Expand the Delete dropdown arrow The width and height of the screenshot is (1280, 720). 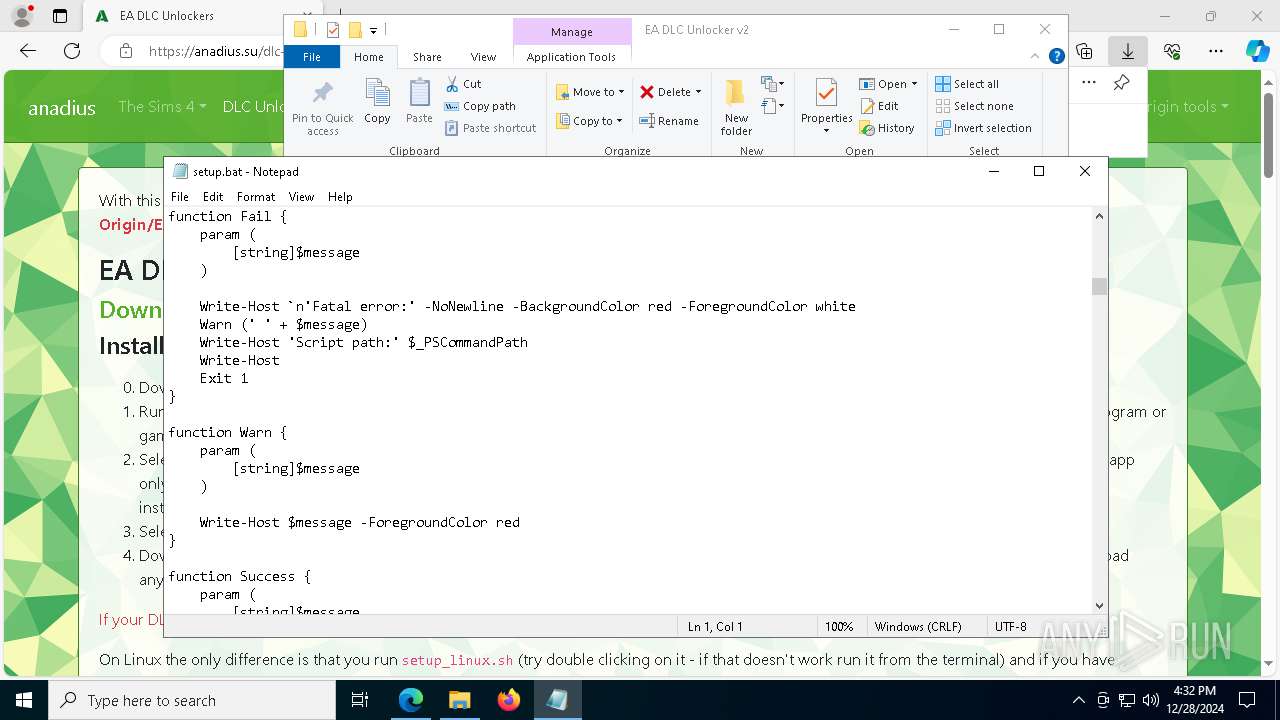pos(698,92)
